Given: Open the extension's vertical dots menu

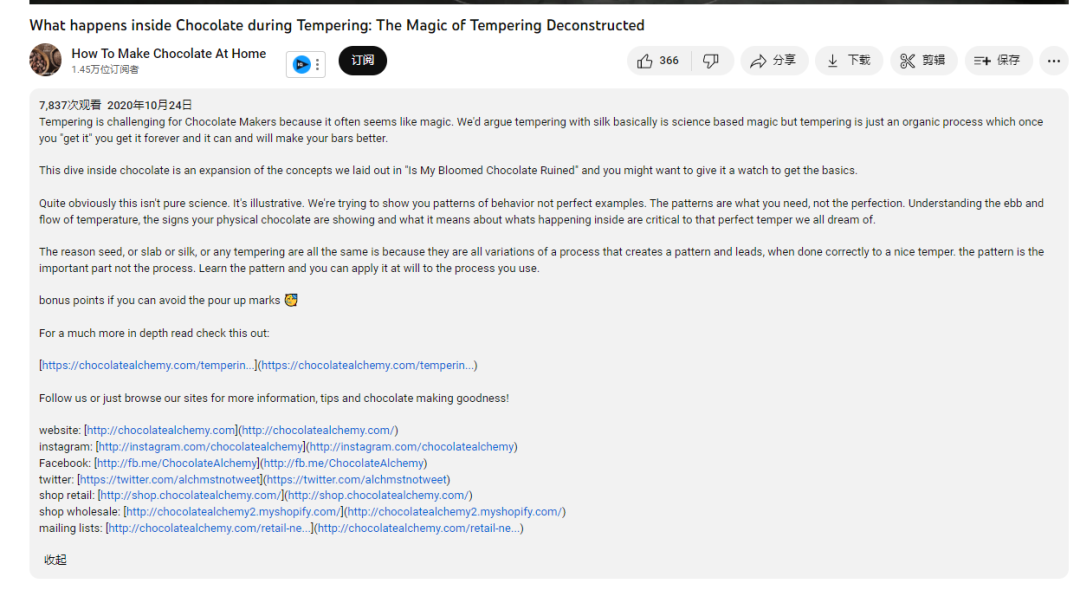Looking at the screenshot, I should point(318,65).
